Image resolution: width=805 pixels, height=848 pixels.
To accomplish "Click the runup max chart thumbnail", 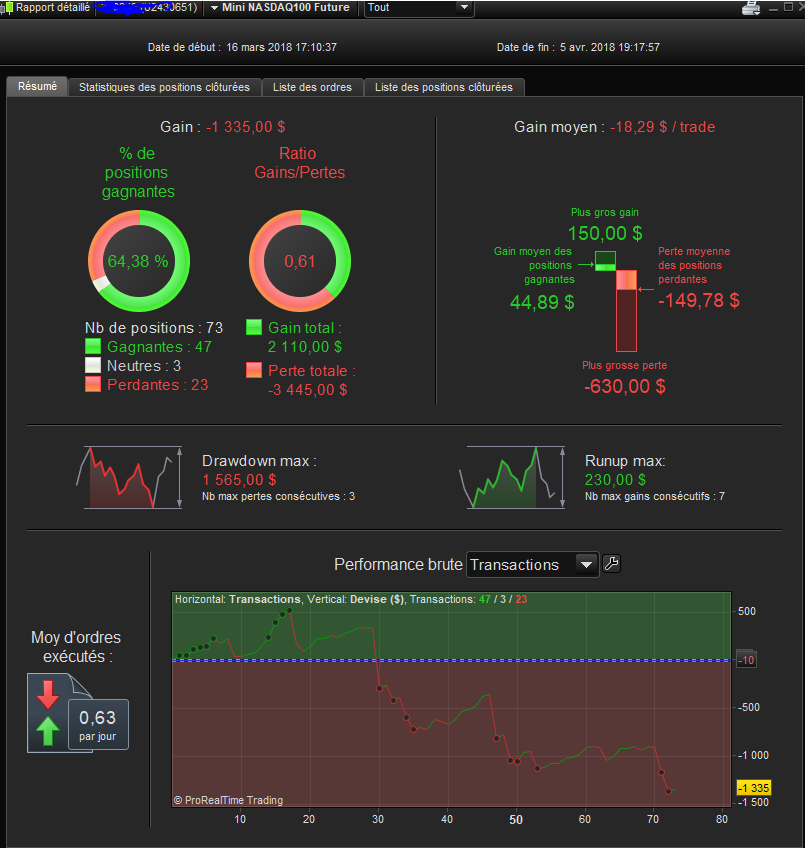I will click(512, 477).
